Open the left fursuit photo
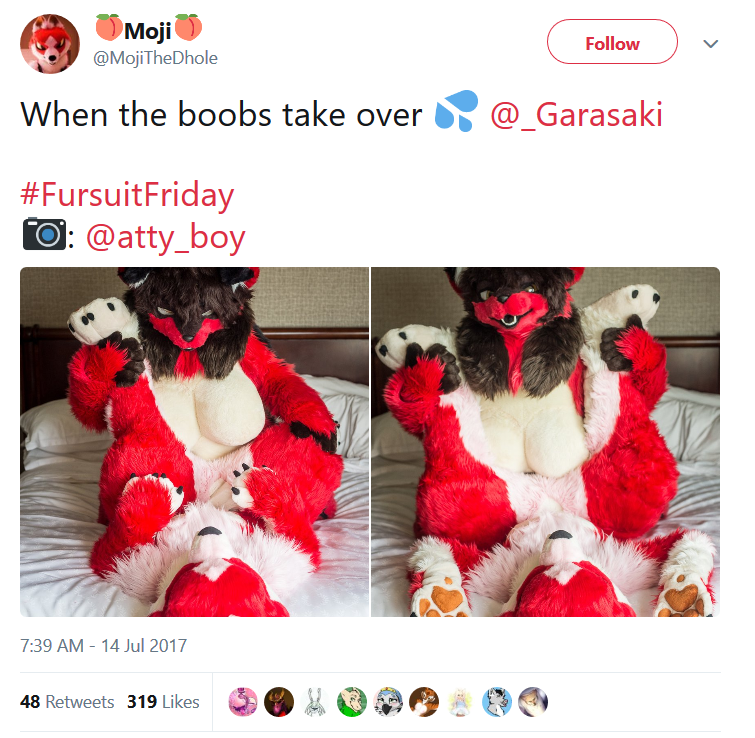 coord(195,442)
